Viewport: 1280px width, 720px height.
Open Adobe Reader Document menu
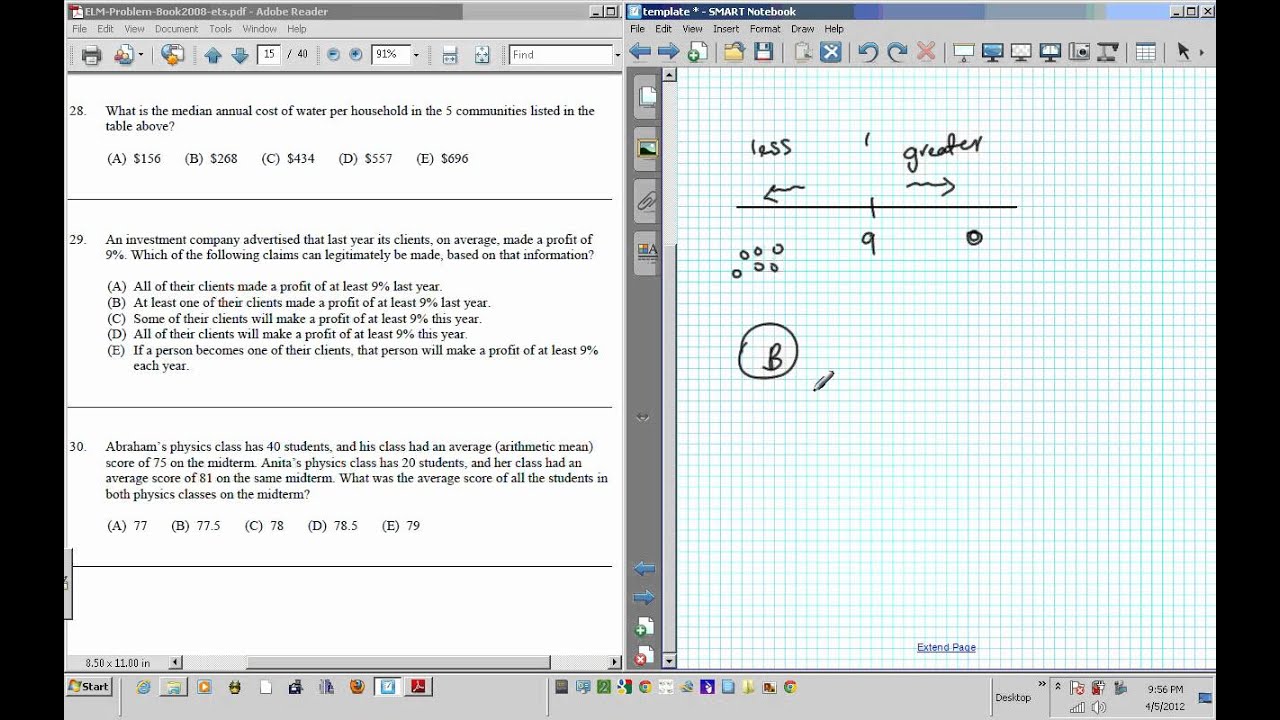177,29
